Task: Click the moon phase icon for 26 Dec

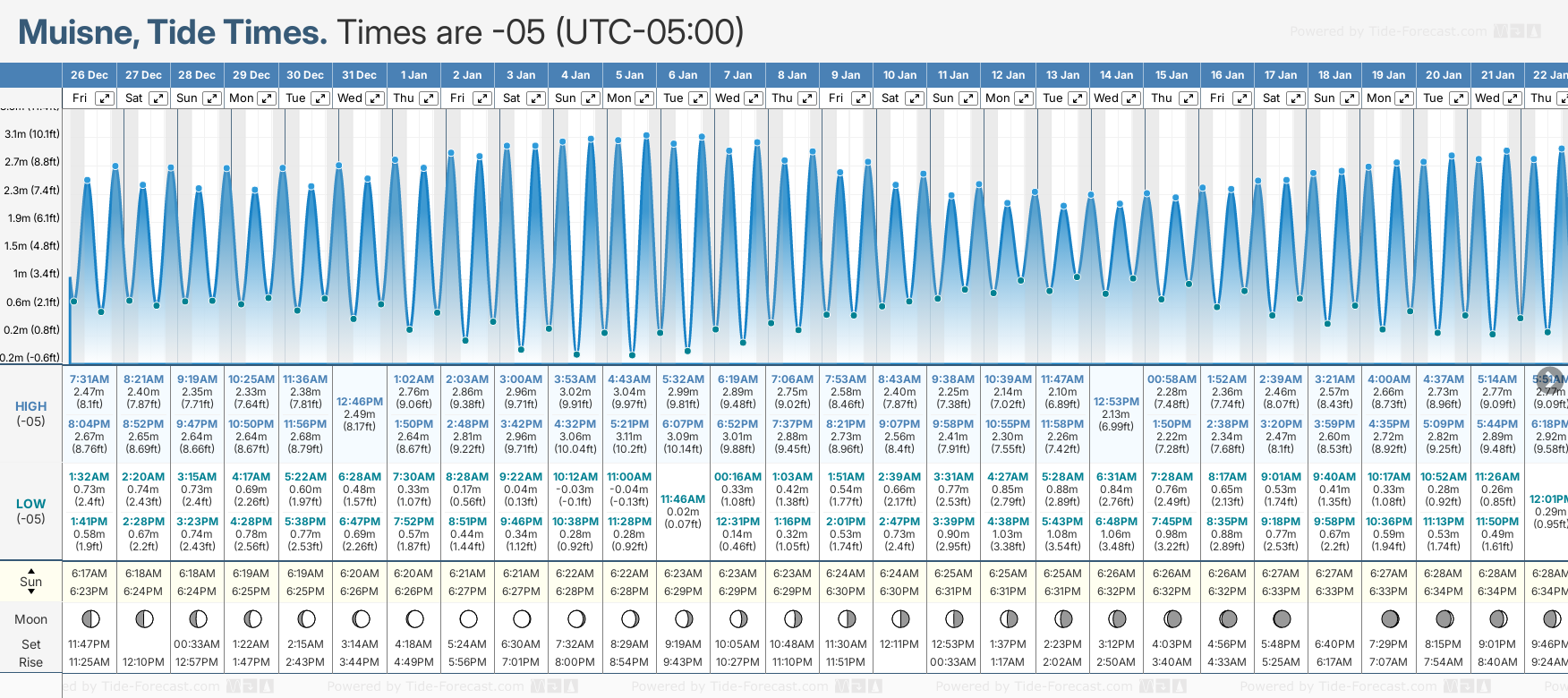Action: [89, 618]
